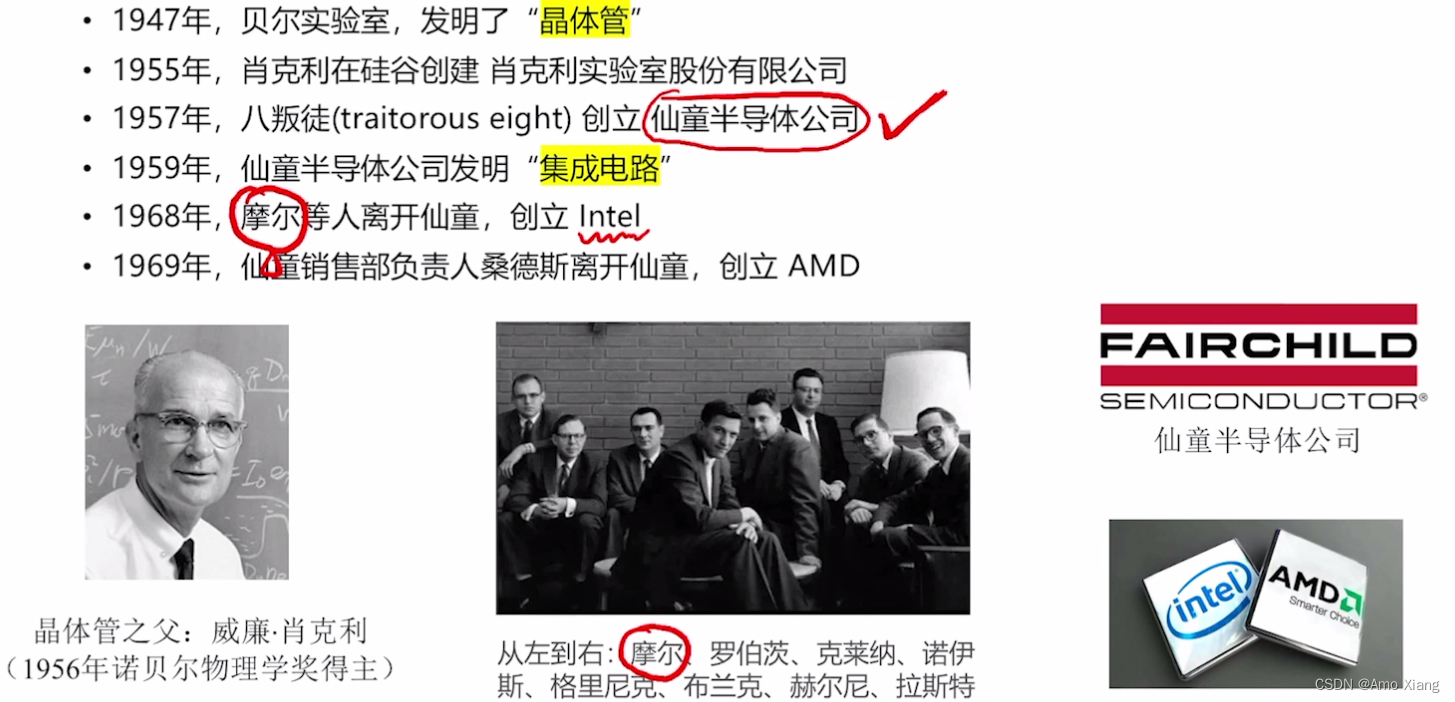1455x702 pixels.
Task: Click the 仙童半导体公司 caption under logo
Action: coord(1258,439)
